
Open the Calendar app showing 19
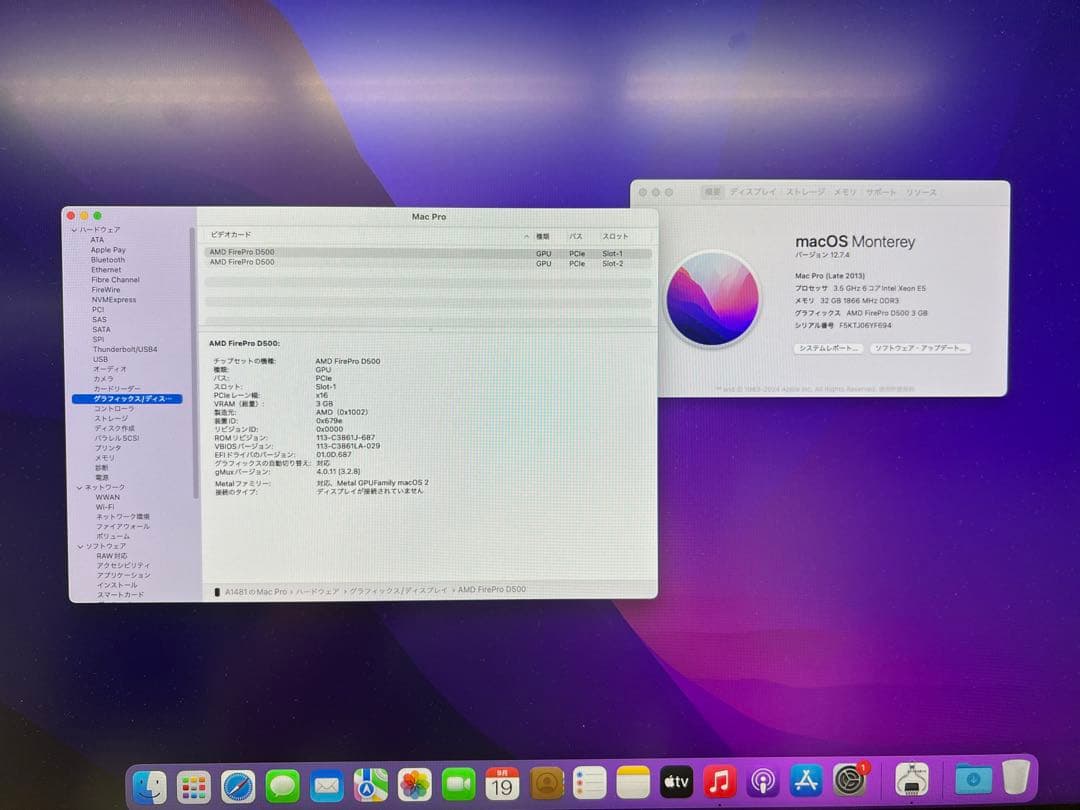tap(503, 782)
